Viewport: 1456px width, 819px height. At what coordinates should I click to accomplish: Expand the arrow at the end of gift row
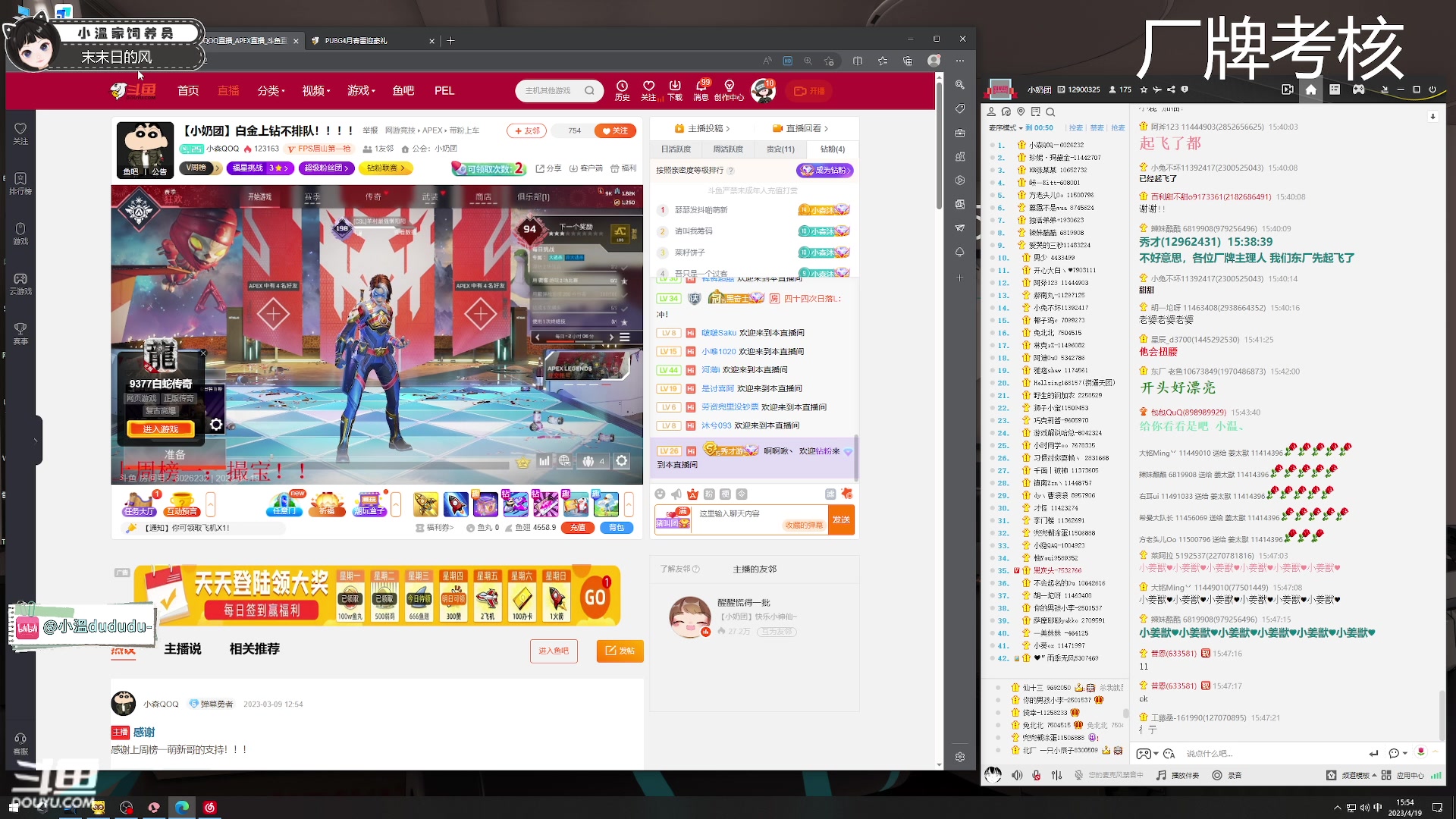point(629,504)
